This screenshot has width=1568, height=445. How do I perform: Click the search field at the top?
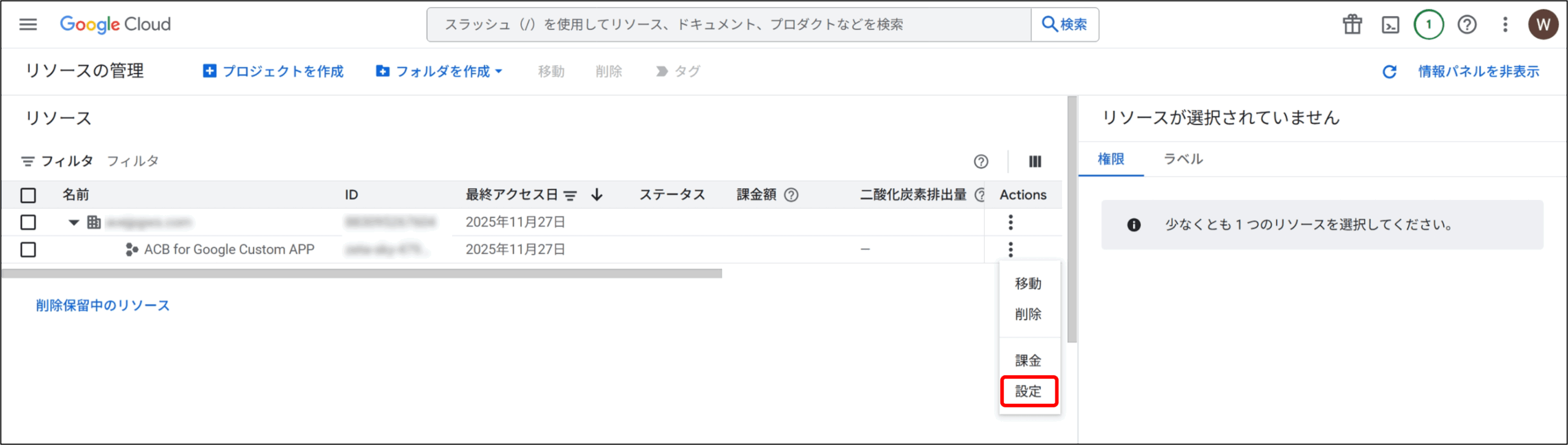tap(729, 25)
